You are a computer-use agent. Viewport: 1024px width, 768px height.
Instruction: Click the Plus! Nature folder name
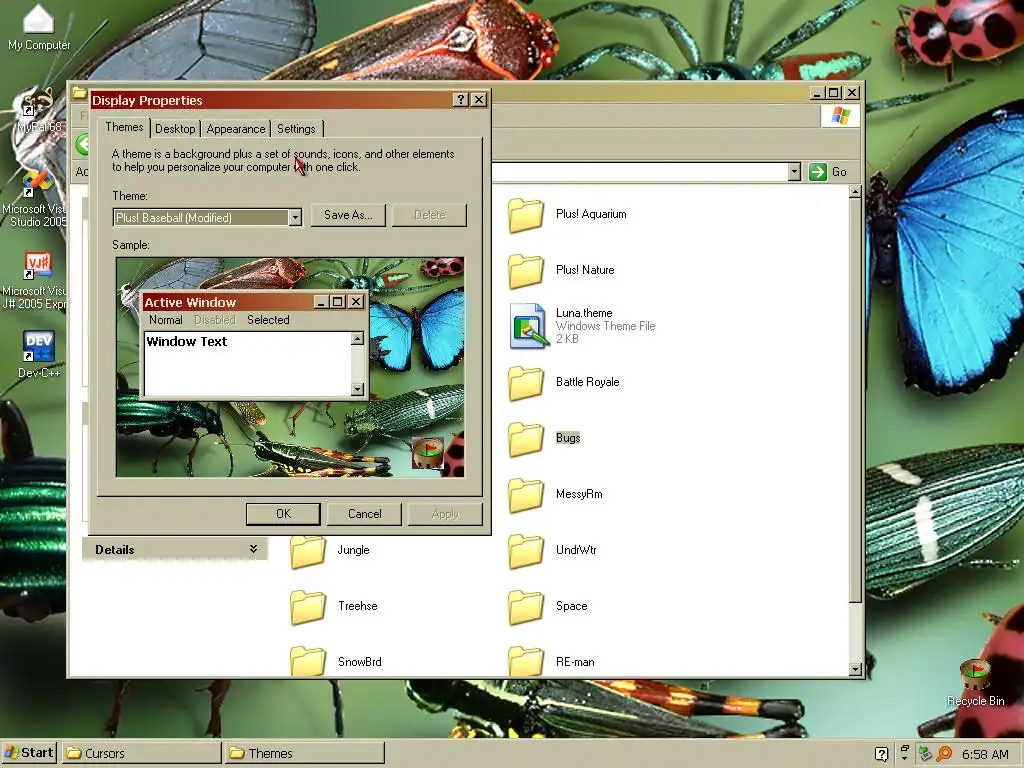click(x=585, y=270)
